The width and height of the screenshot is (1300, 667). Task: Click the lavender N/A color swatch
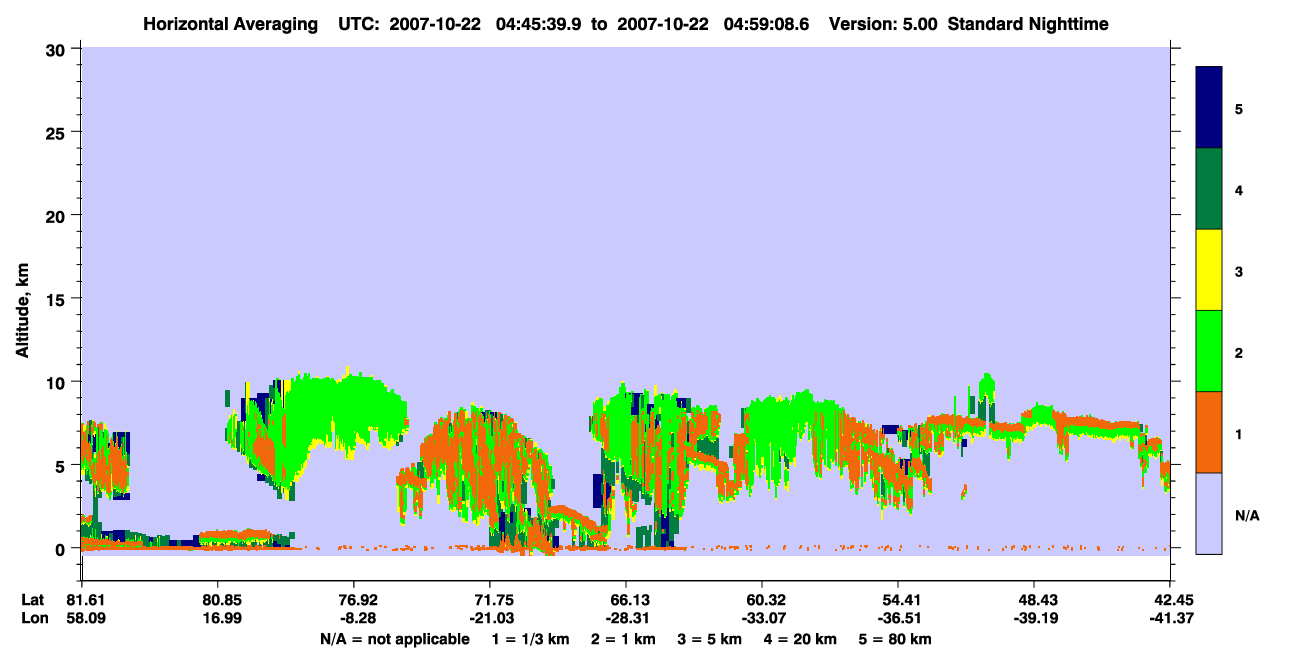coord(1209,513)
